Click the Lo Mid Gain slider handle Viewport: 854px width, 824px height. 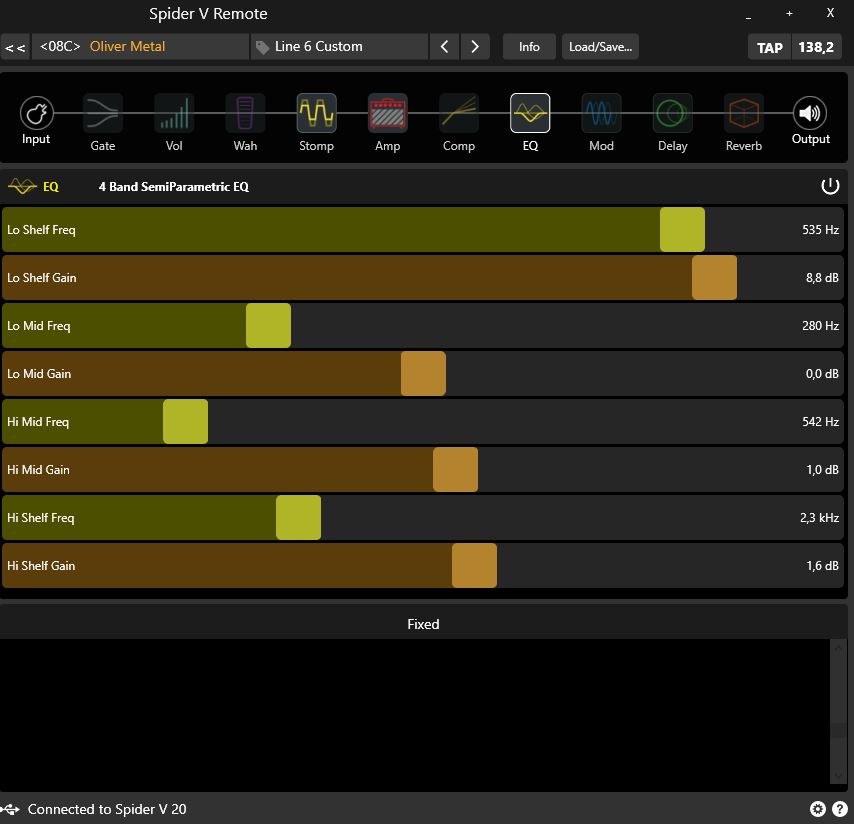pyautogui.click(x=423, y=373)
